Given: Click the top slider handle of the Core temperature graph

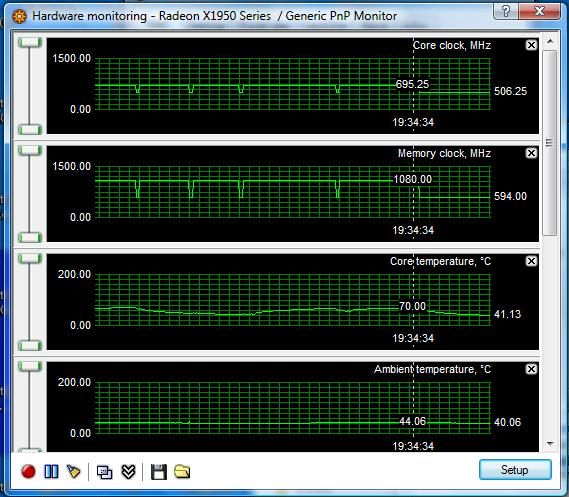Looking at the screenshot, I should (30, 258).
